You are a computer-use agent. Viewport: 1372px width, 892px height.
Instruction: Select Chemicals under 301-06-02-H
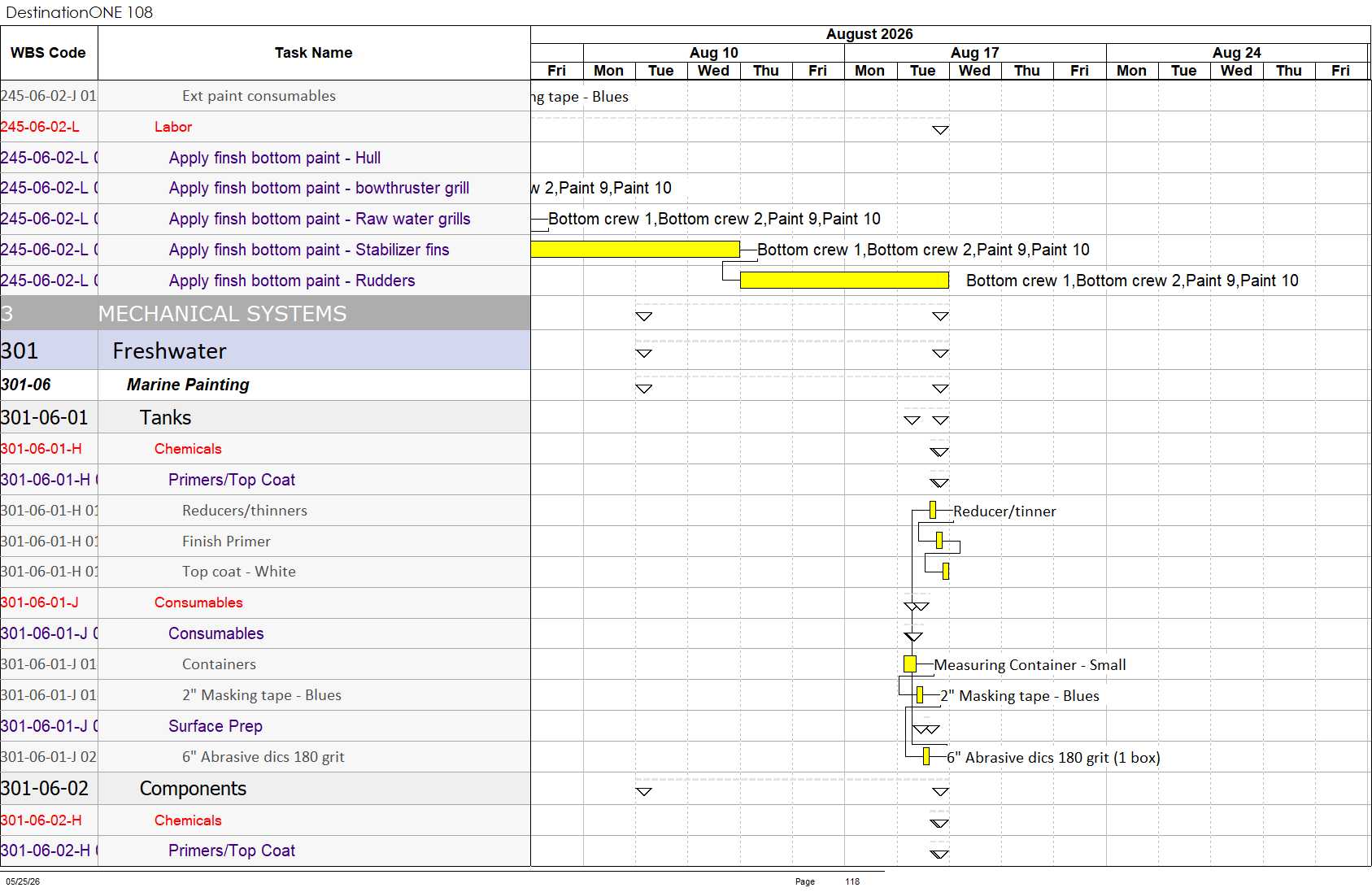tap(265, 820)
